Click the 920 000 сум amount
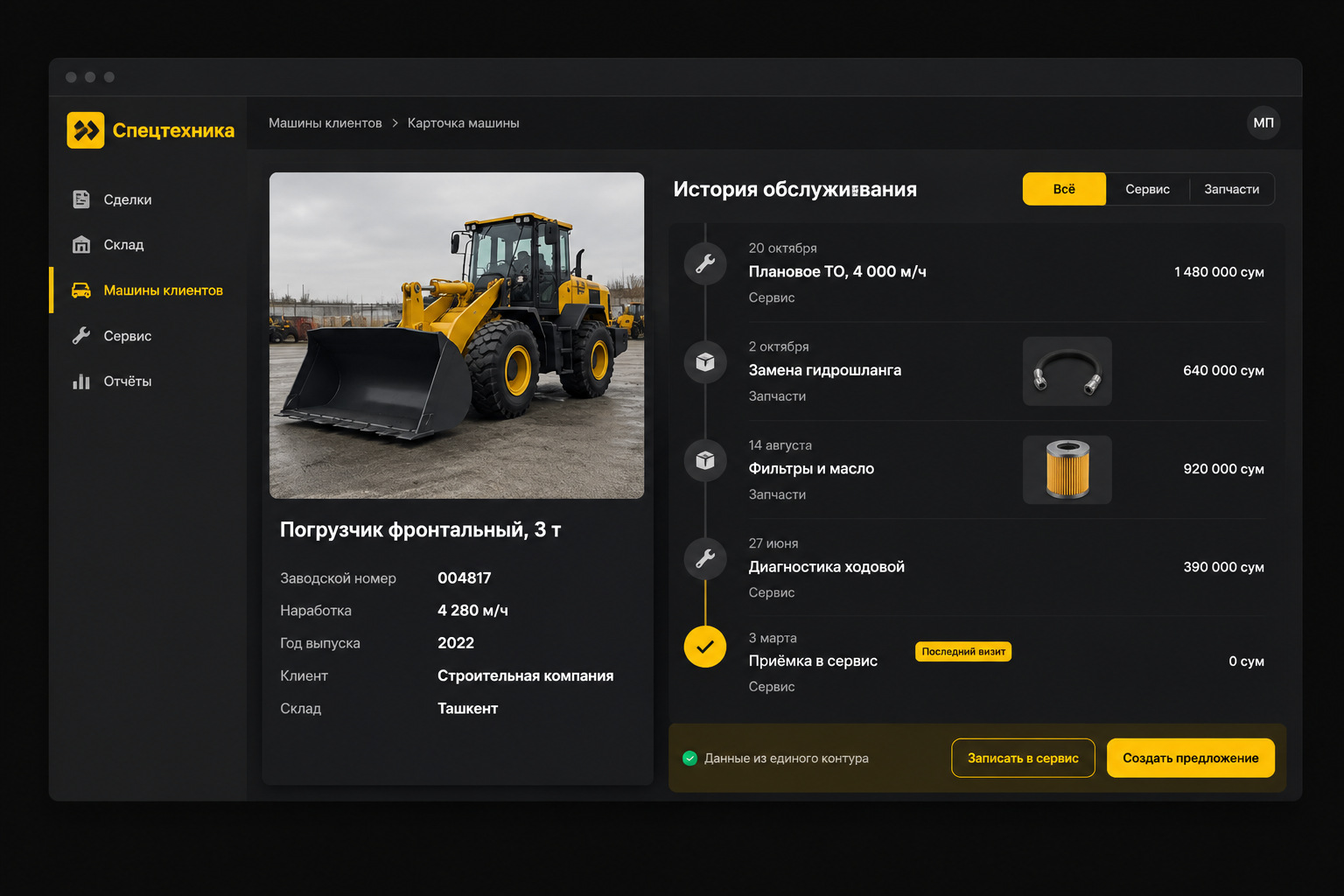This screenshot has width=1344, height=896. click(1223, 469)
